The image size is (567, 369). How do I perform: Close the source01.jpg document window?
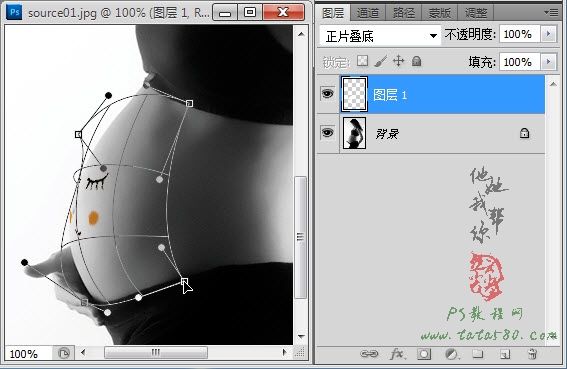coord(283,13)
